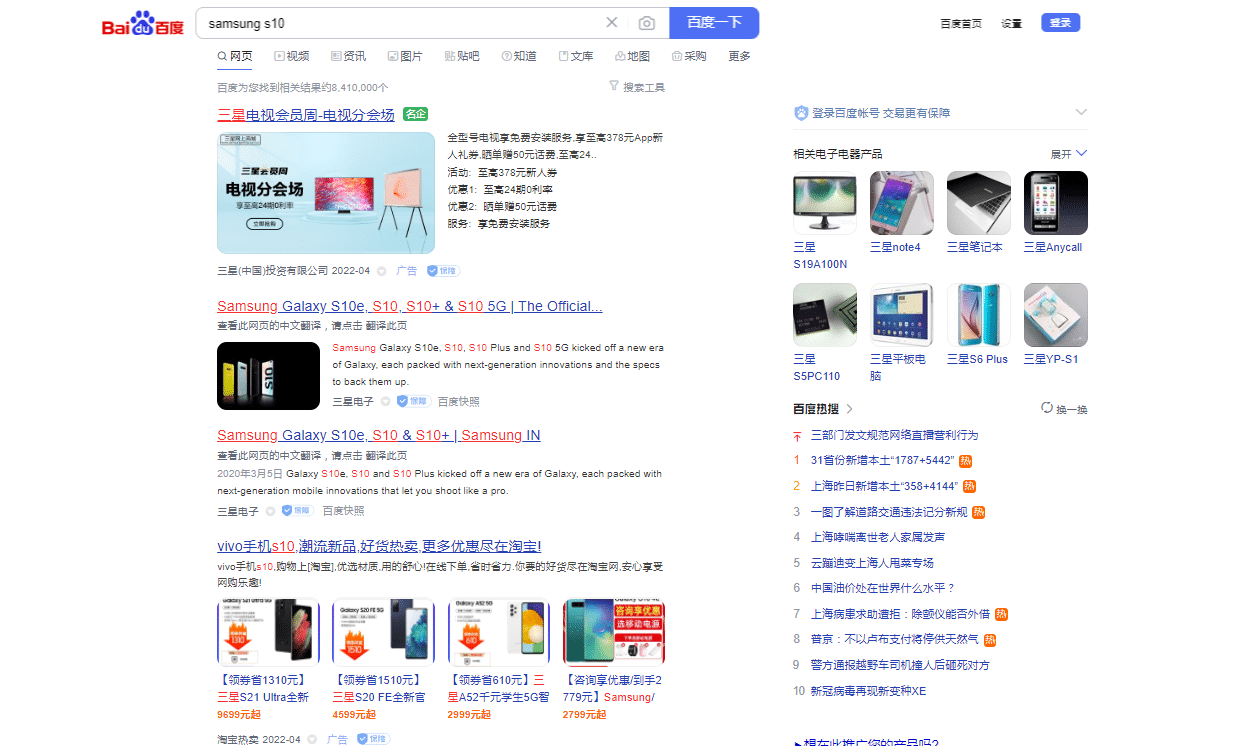Open the 地图 tab

coord(633,56)
